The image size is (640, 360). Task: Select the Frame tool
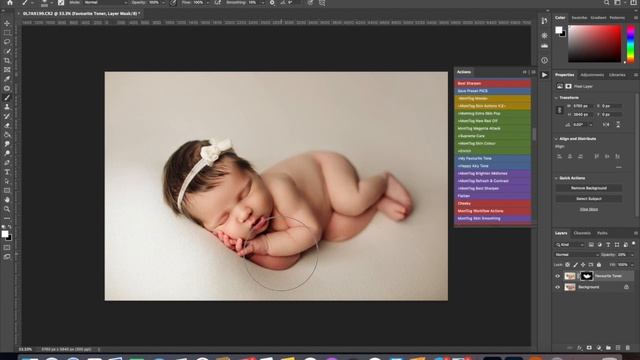[7, 70]
